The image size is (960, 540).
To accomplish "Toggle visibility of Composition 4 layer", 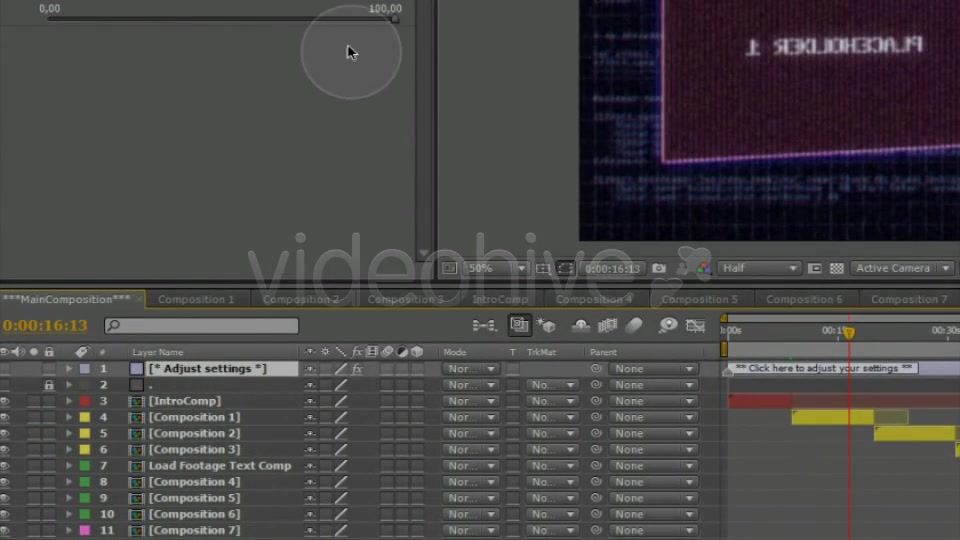I will click(x=5, y=482).
